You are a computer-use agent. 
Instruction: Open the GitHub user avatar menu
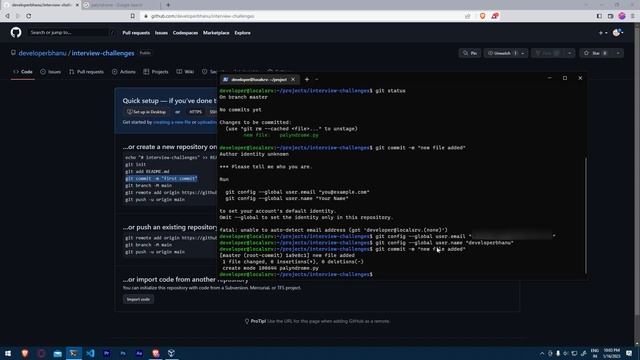pos(618,33)
